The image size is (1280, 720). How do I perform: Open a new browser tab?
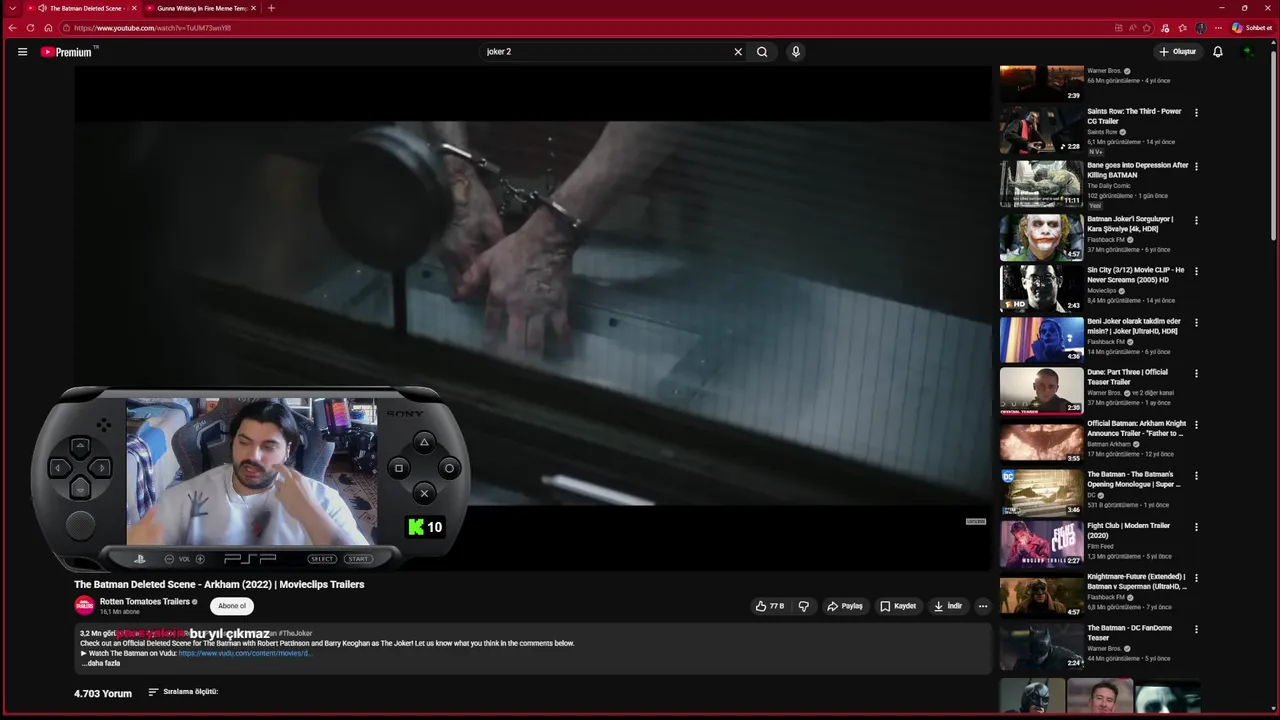point(271,8)
